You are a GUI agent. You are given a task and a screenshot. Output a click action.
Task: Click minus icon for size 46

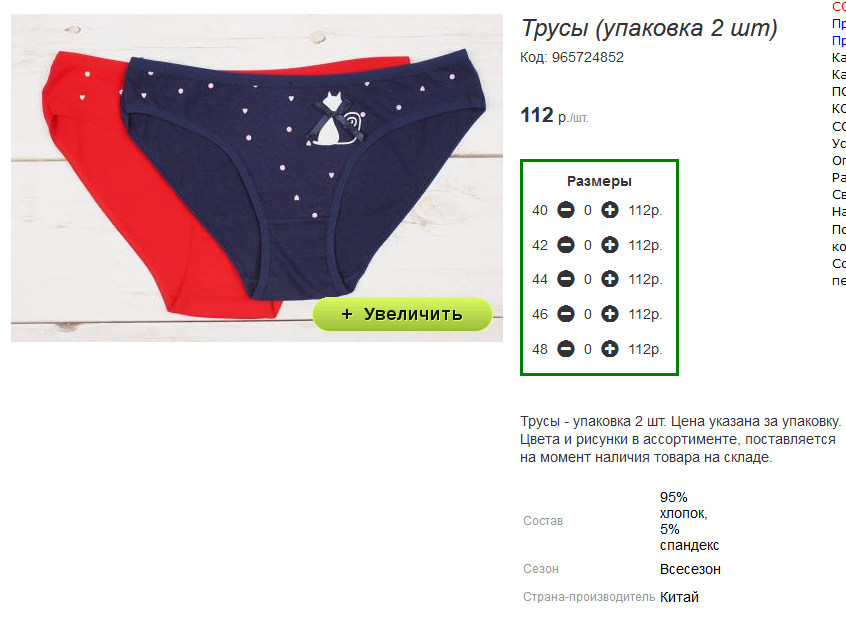point(565,314)
